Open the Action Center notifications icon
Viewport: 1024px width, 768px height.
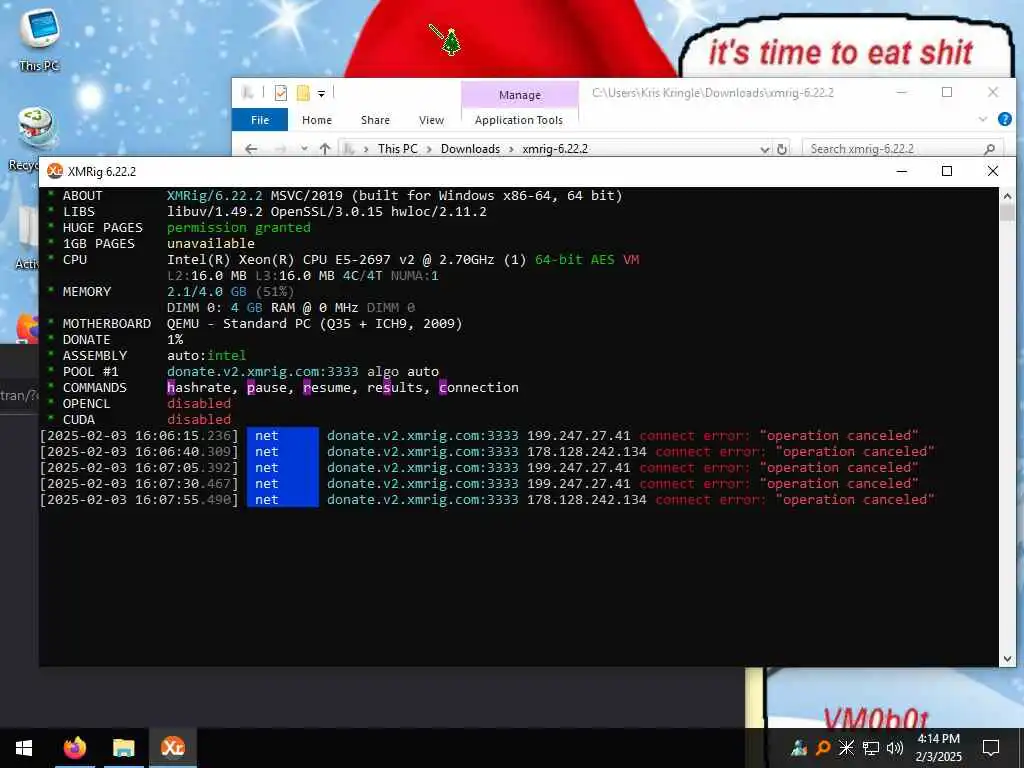pos(991,748)
